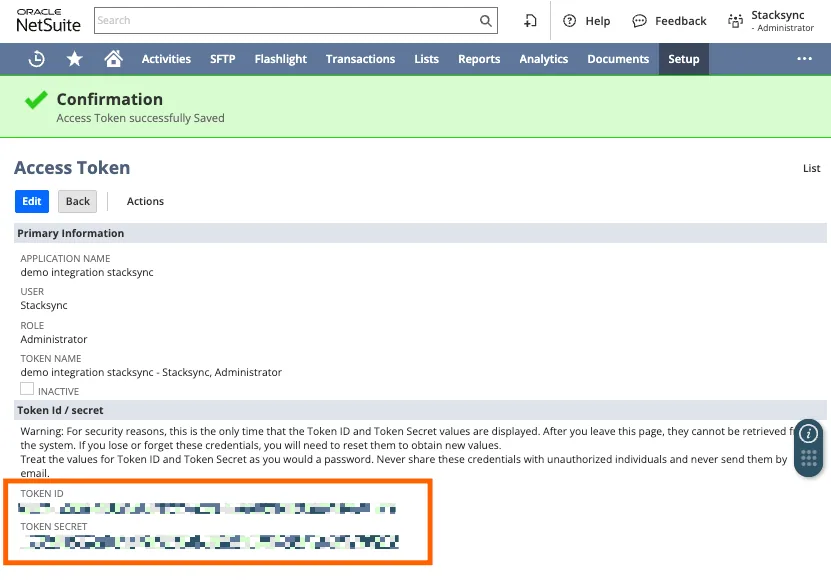Click the search magnifier icon
Viewport: 831px width, 587px height.
pos(485,21)
